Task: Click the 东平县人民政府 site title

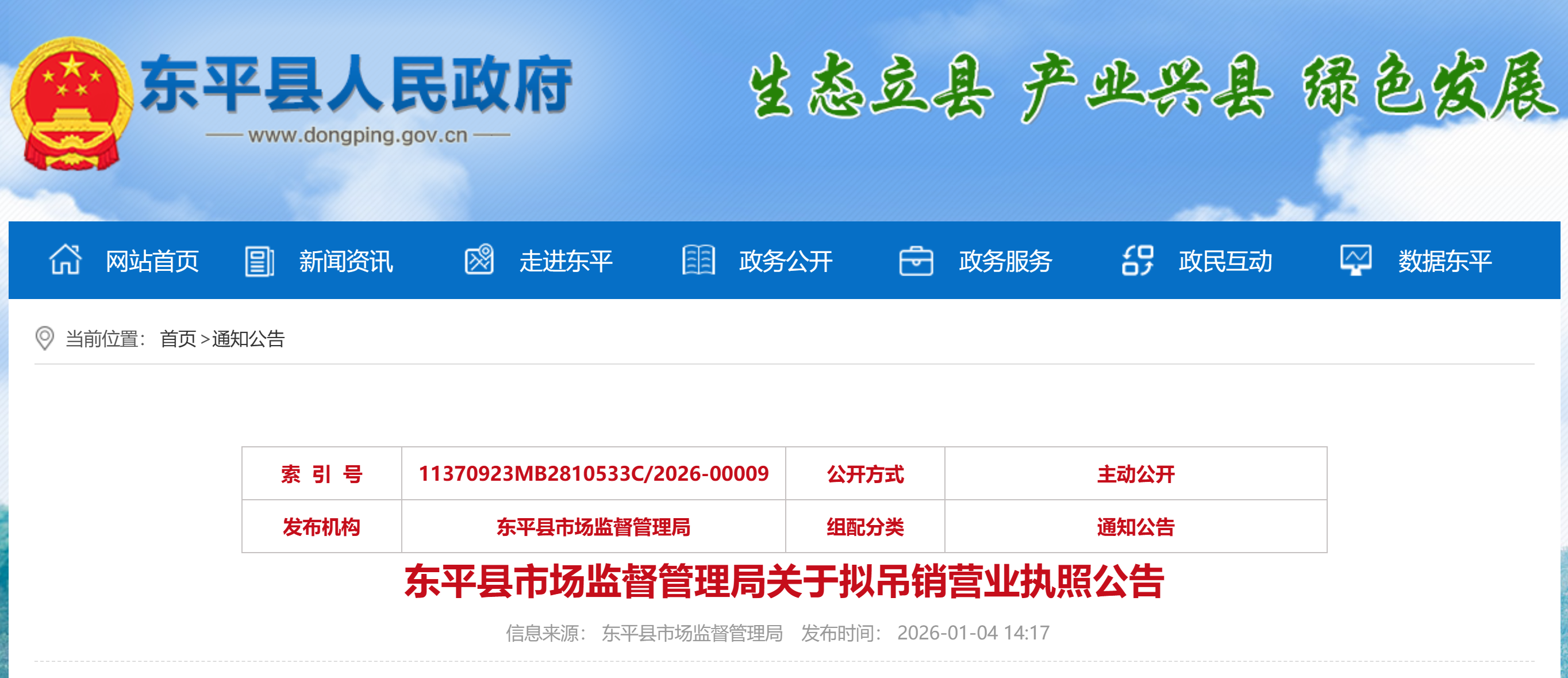Action: click(356, 85)
